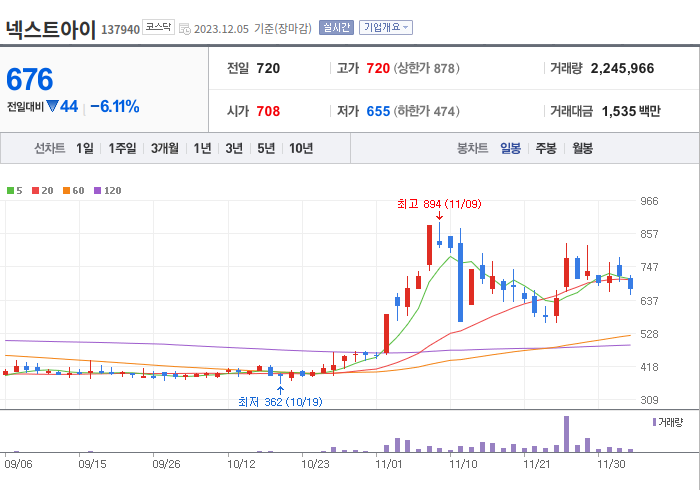This screenshot has width=700, height=490.
Task: Click the 하한가 474 text
Action: pos(426,111)
